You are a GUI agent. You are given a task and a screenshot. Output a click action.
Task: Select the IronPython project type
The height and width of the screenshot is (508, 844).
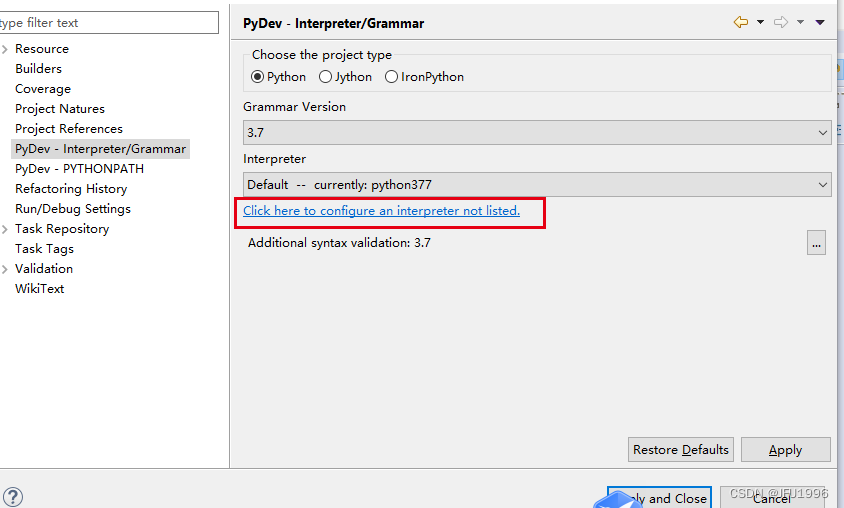(x=424, y=77)
